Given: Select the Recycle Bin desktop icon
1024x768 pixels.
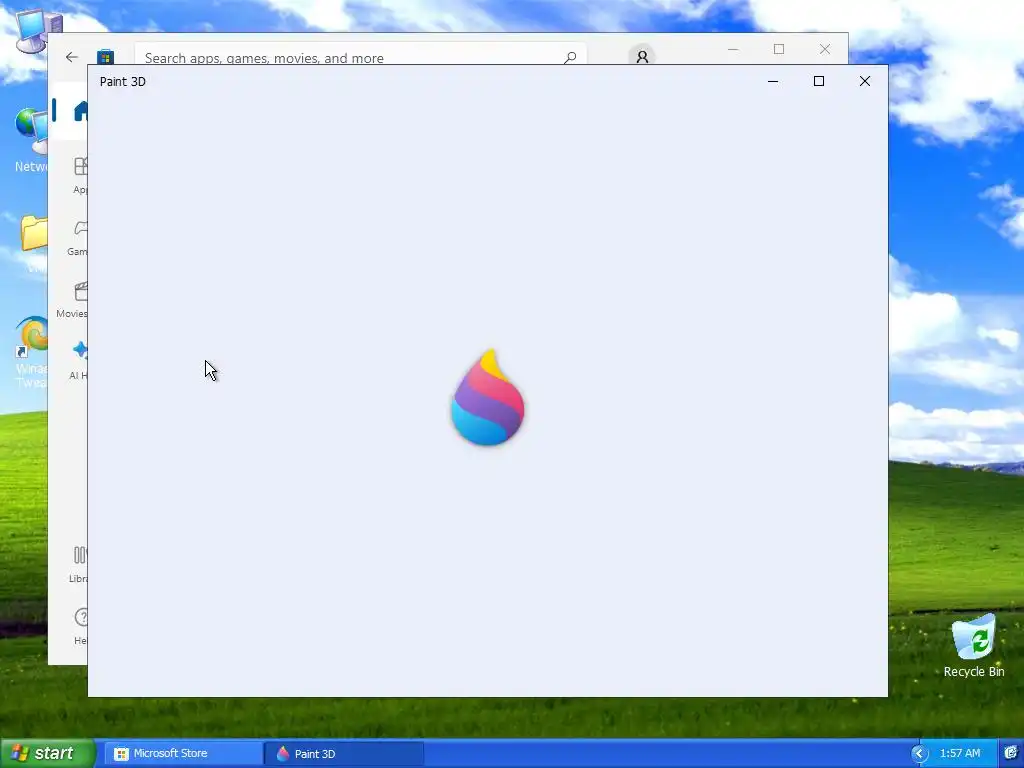Looking at the screenshot, I should pos(974,645).
